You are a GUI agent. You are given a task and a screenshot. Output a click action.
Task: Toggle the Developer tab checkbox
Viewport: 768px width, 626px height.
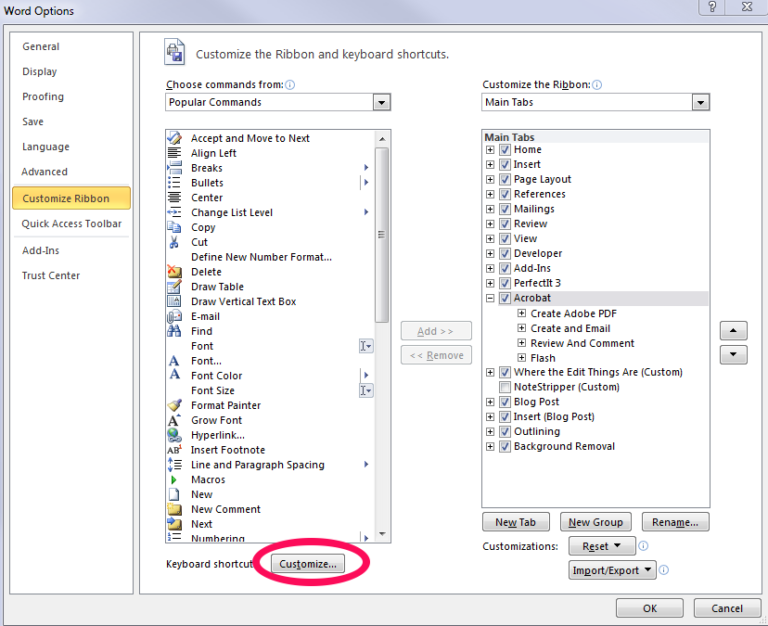[505, 254]
